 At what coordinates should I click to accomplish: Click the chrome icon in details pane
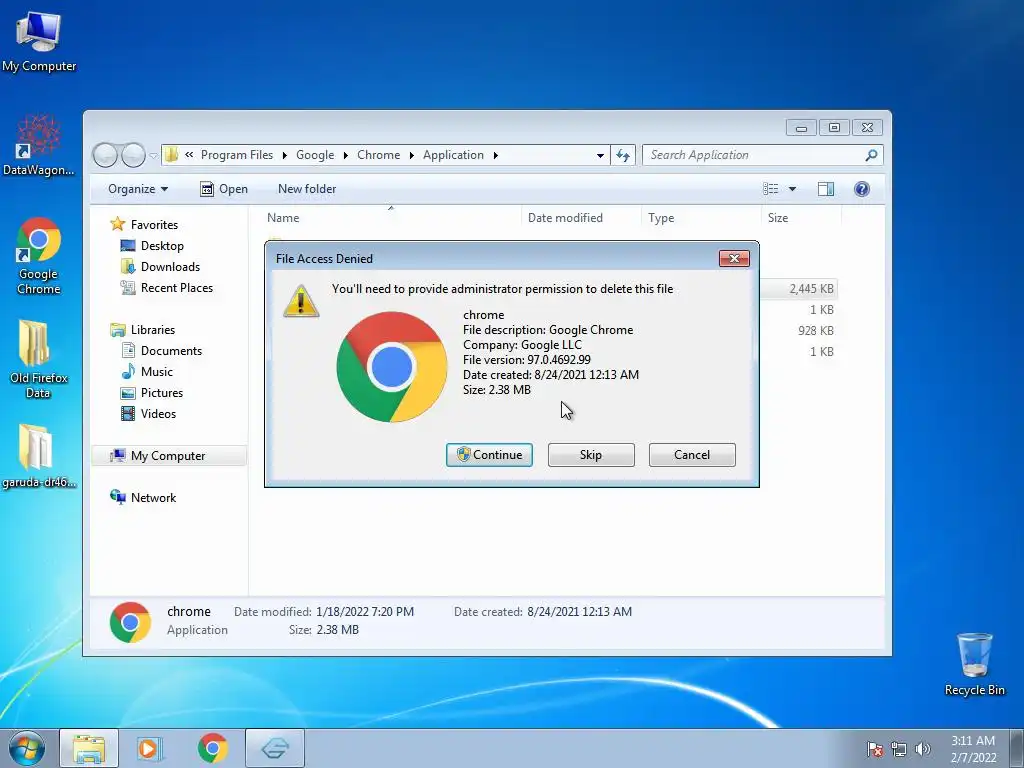pyautogui.click(x=130, y=622)
